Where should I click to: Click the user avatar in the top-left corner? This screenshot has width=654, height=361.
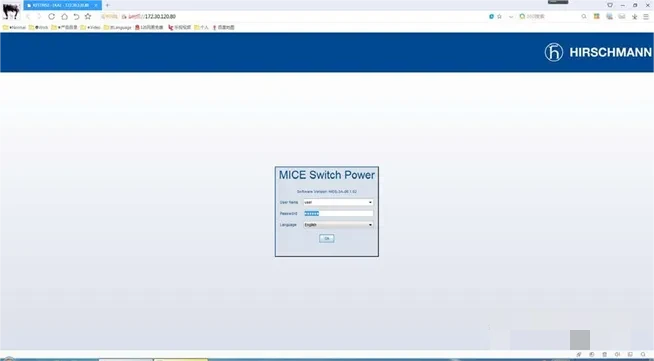point(10,11)
